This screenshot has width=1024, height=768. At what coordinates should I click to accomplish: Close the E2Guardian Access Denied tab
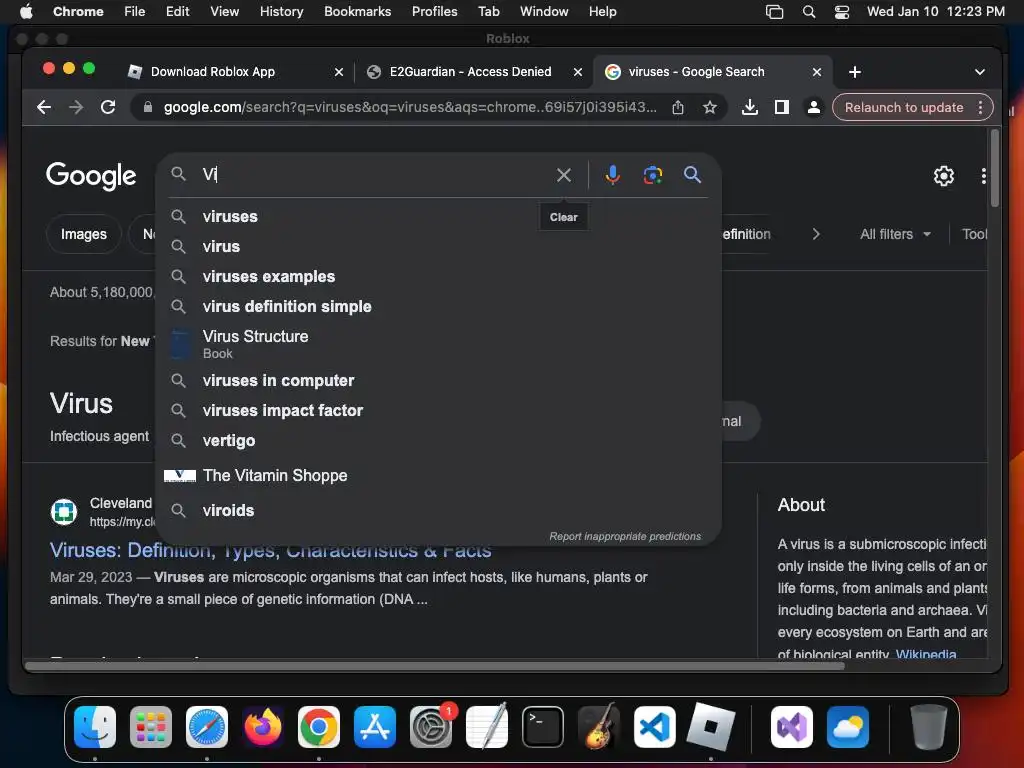577,72
